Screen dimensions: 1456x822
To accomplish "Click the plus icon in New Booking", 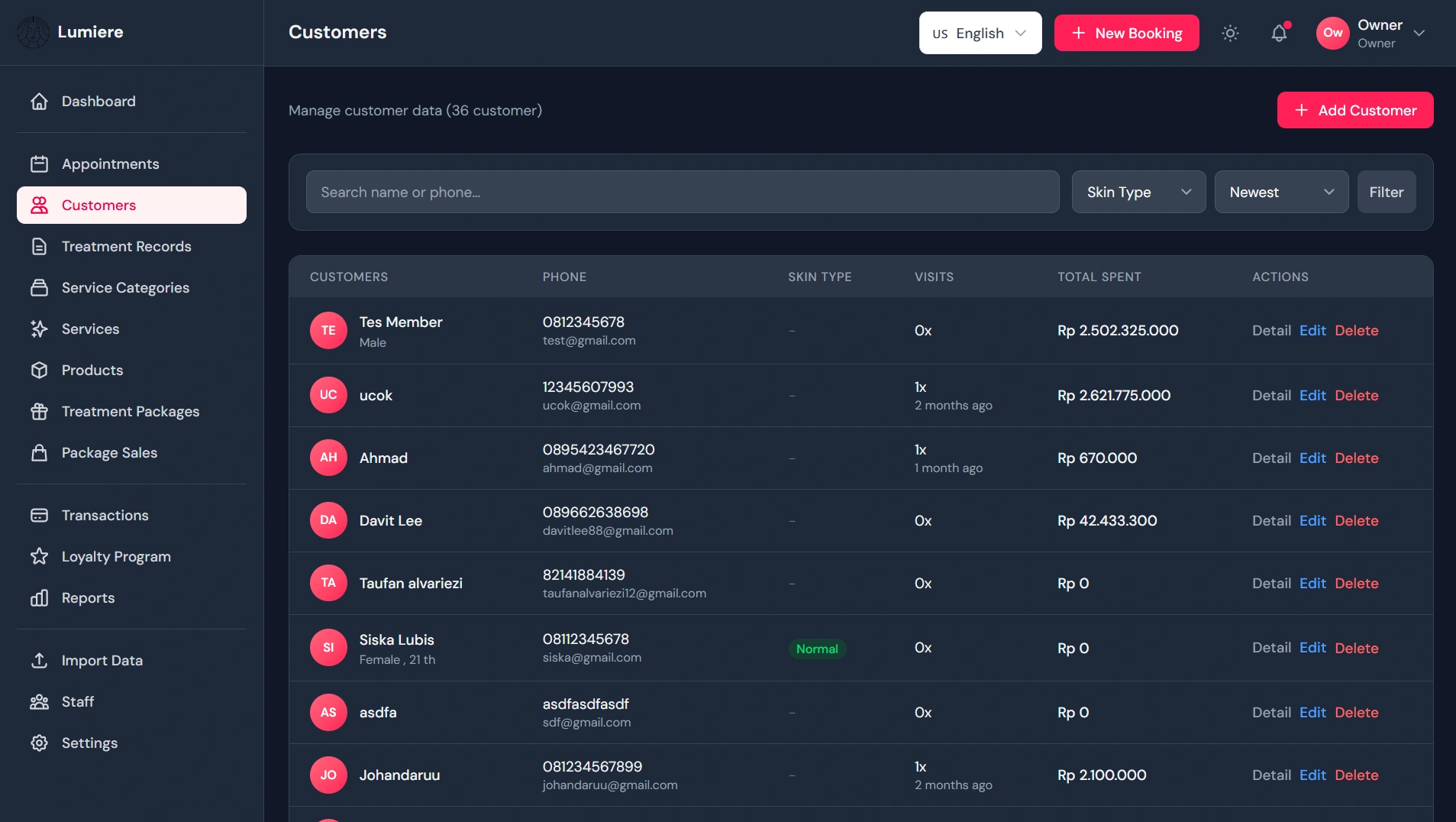I will [1079, 33].
